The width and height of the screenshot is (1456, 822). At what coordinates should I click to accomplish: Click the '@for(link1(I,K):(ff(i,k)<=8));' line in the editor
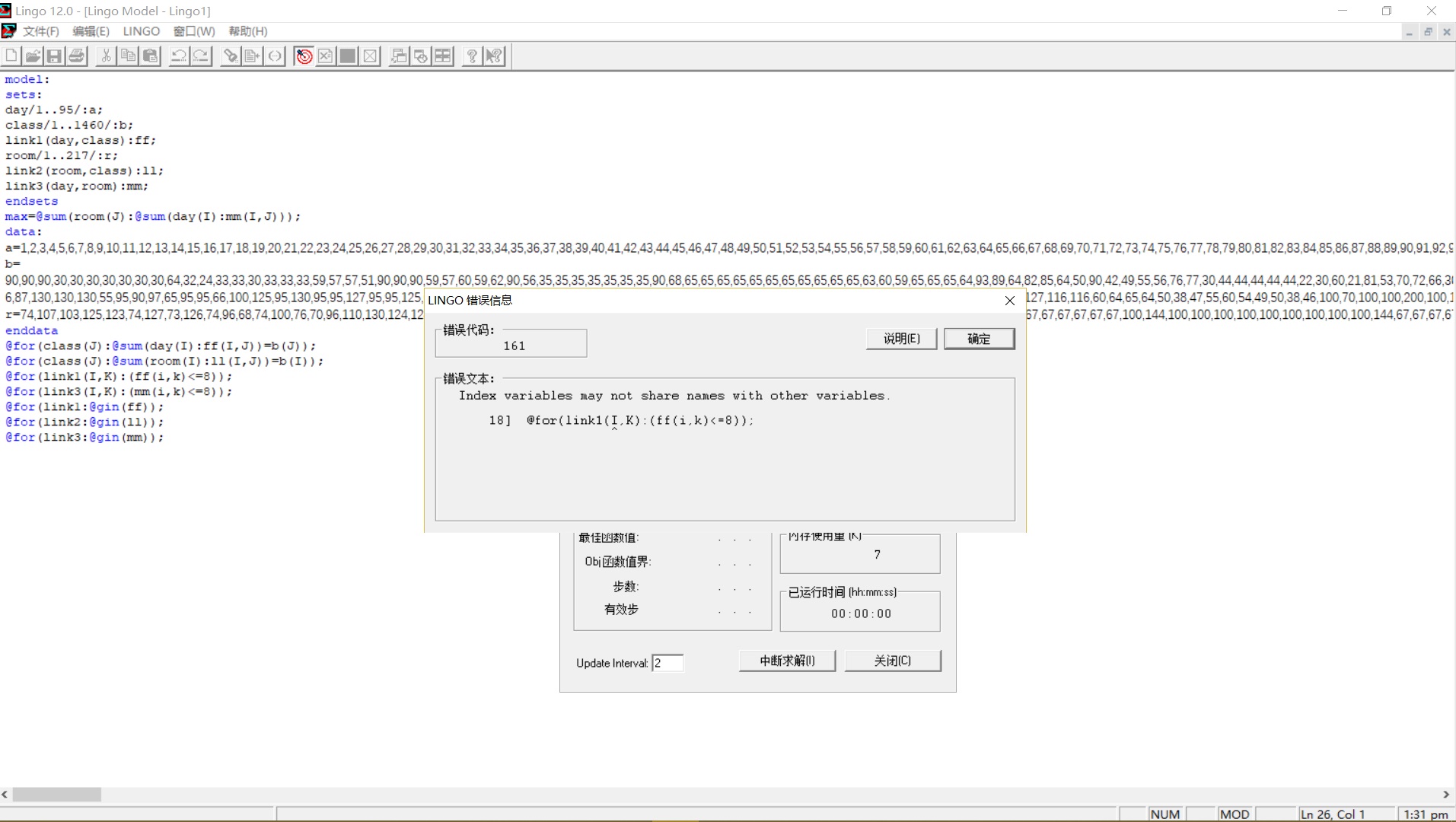(x=119, y=376)
